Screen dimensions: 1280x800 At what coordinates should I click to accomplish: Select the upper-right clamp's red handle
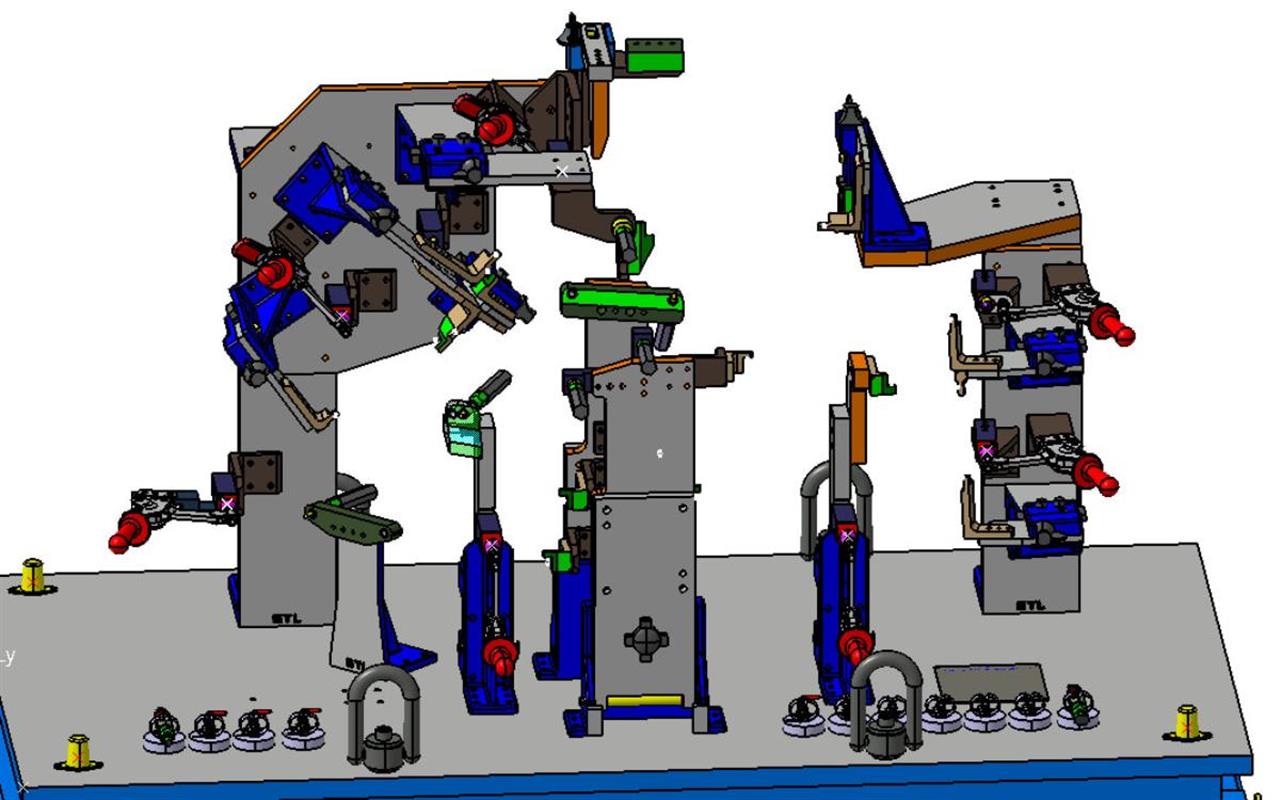pyautogui.click(x=1111, y=325)
